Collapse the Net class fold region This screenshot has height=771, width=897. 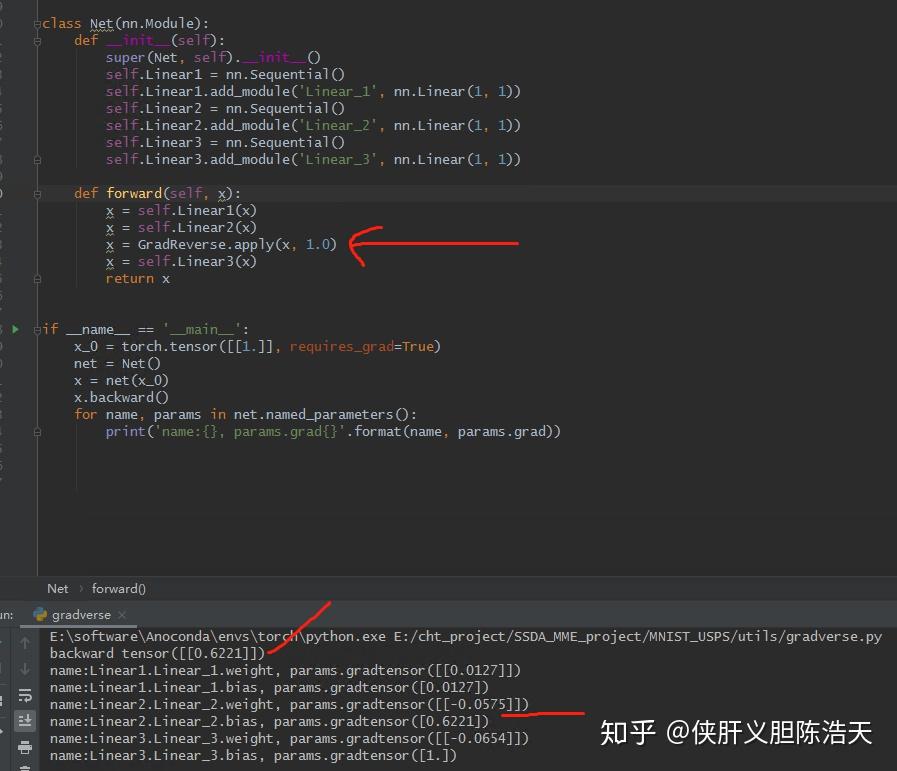coord(36,22)
